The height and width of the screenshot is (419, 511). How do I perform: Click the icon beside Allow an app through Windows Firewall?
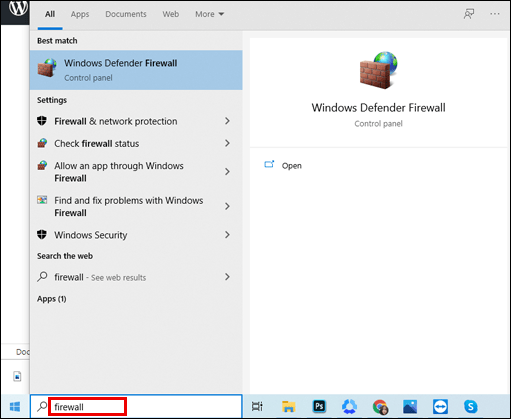point(42,165)
